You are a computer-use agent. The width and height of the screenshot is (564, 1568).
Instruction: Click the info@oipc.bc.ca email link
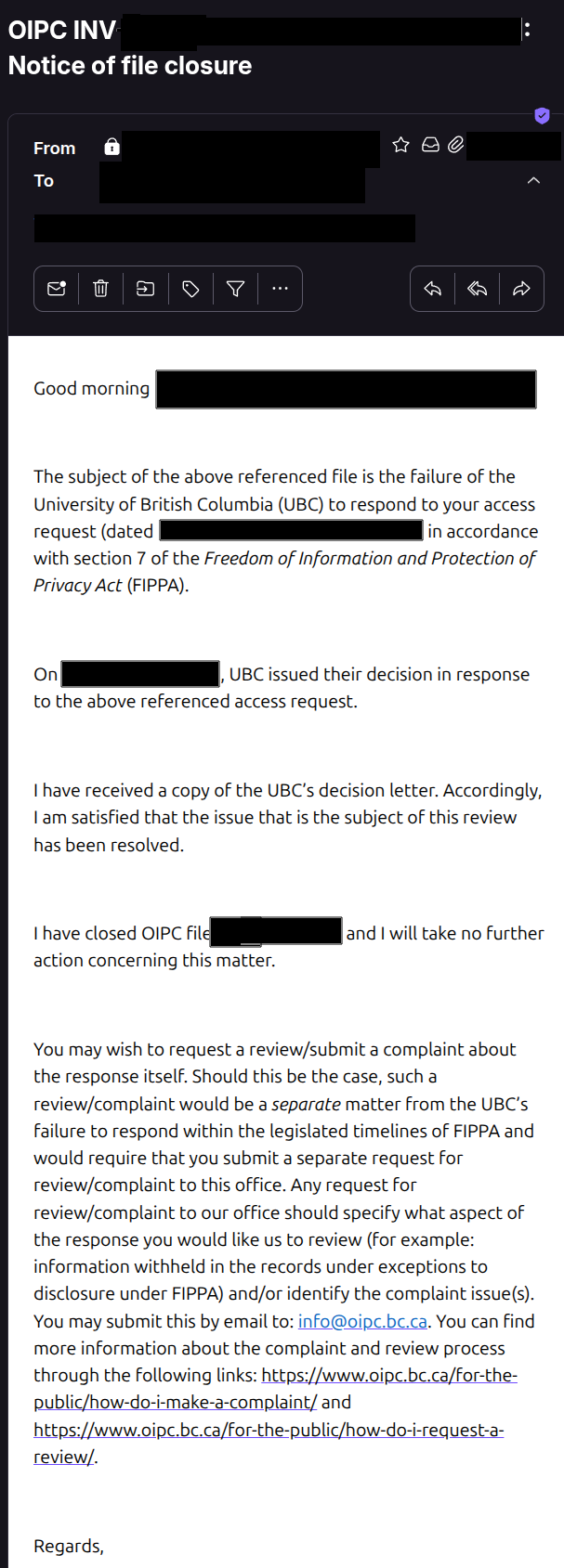(x=362, y=1321)
